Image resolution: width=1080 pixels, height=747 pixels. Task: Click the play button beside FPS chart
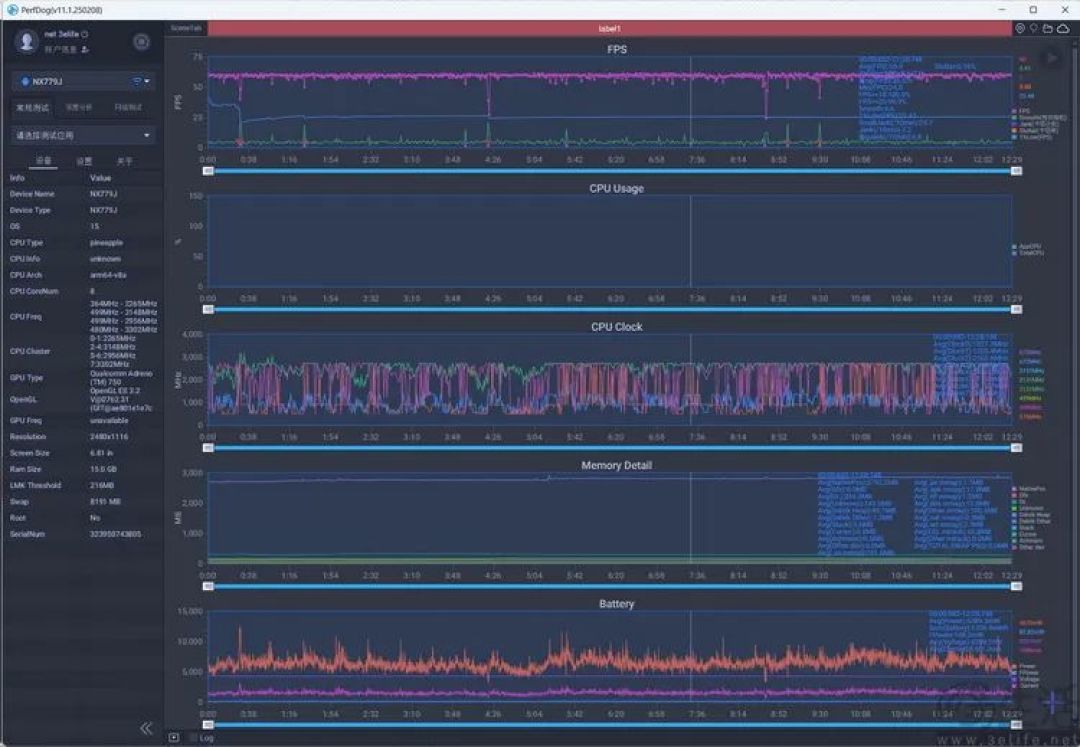tap(1052, 59)
